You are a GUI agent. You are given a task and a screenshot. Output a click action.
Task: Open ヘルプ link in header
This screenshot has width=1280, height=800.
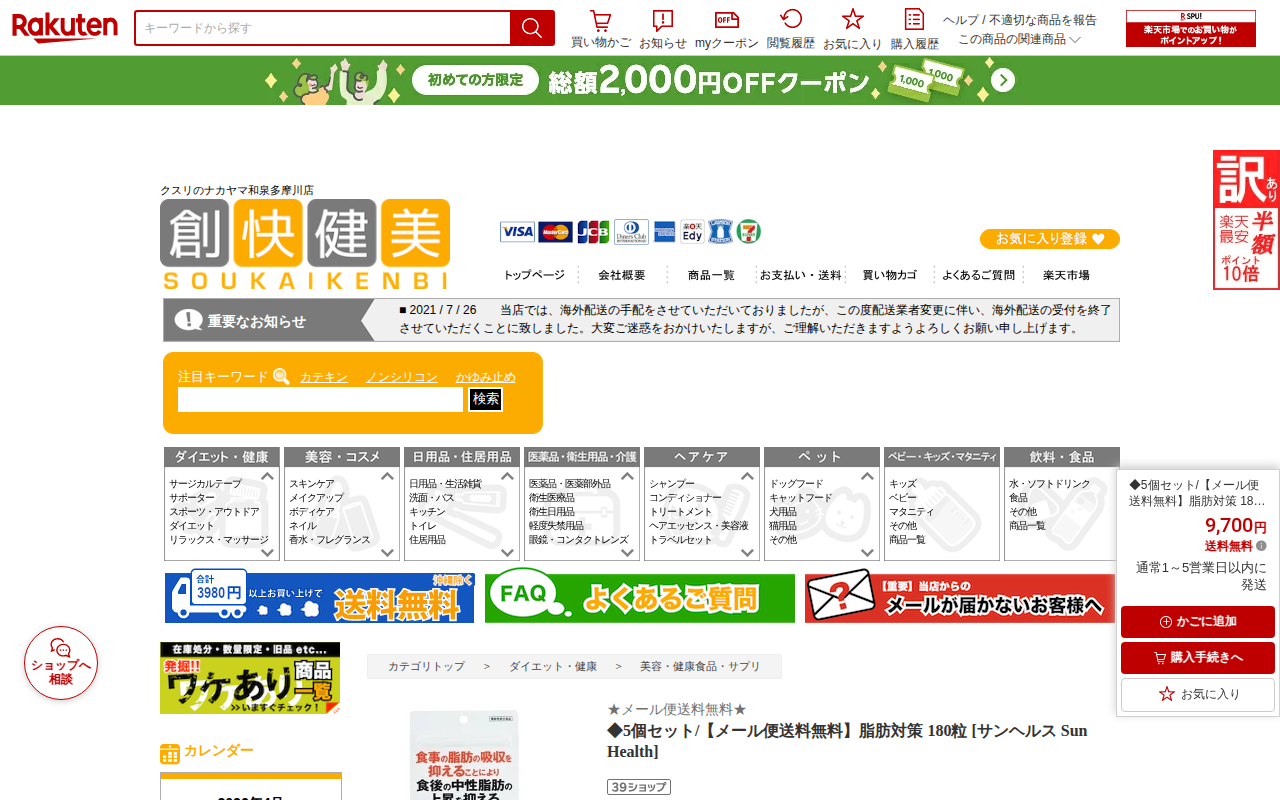[x=961, y=20]
